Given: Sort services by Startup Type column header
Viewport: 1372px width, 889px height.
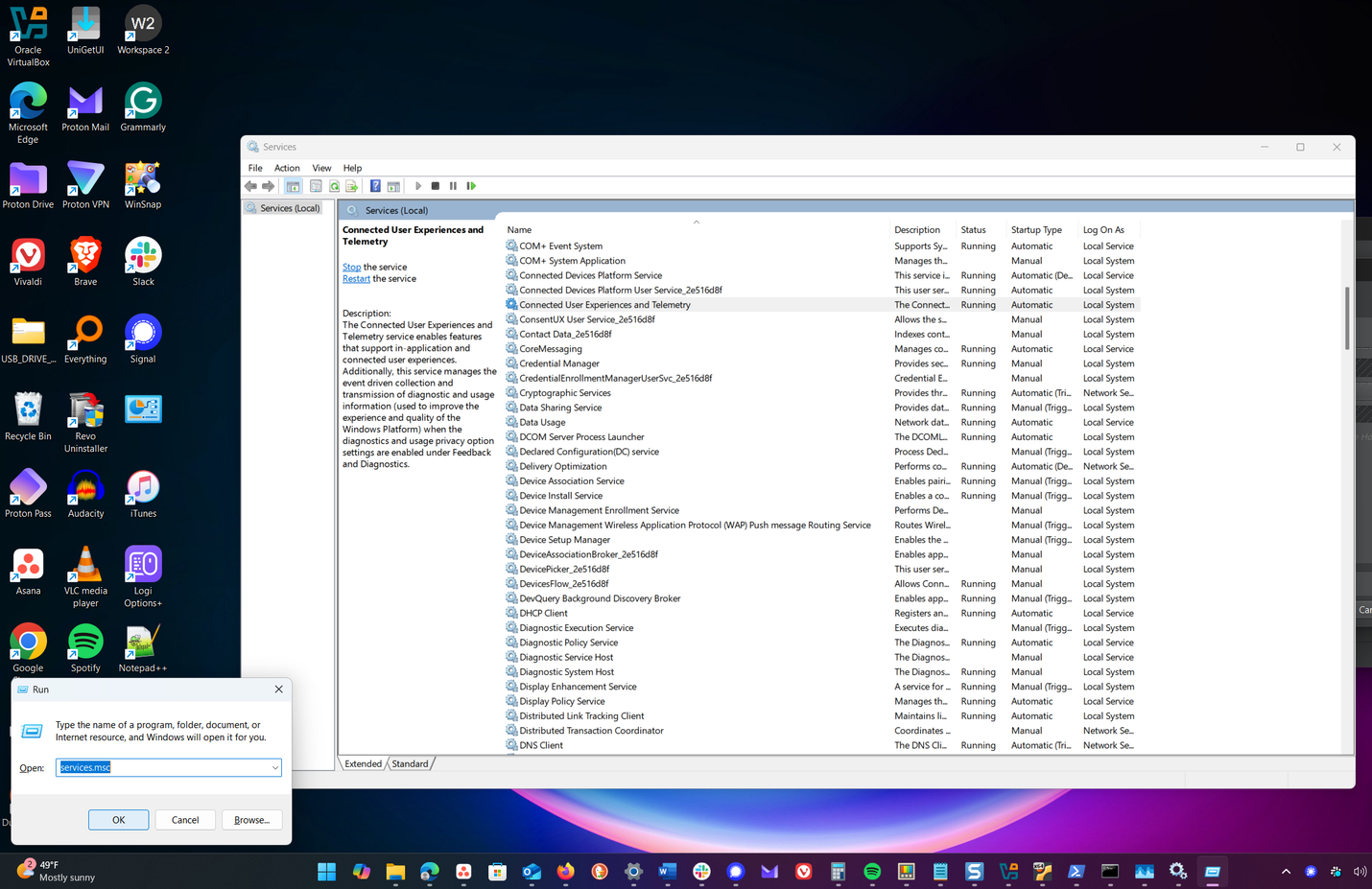Looking at the screenshot, I should click(x=1036, y=230).
